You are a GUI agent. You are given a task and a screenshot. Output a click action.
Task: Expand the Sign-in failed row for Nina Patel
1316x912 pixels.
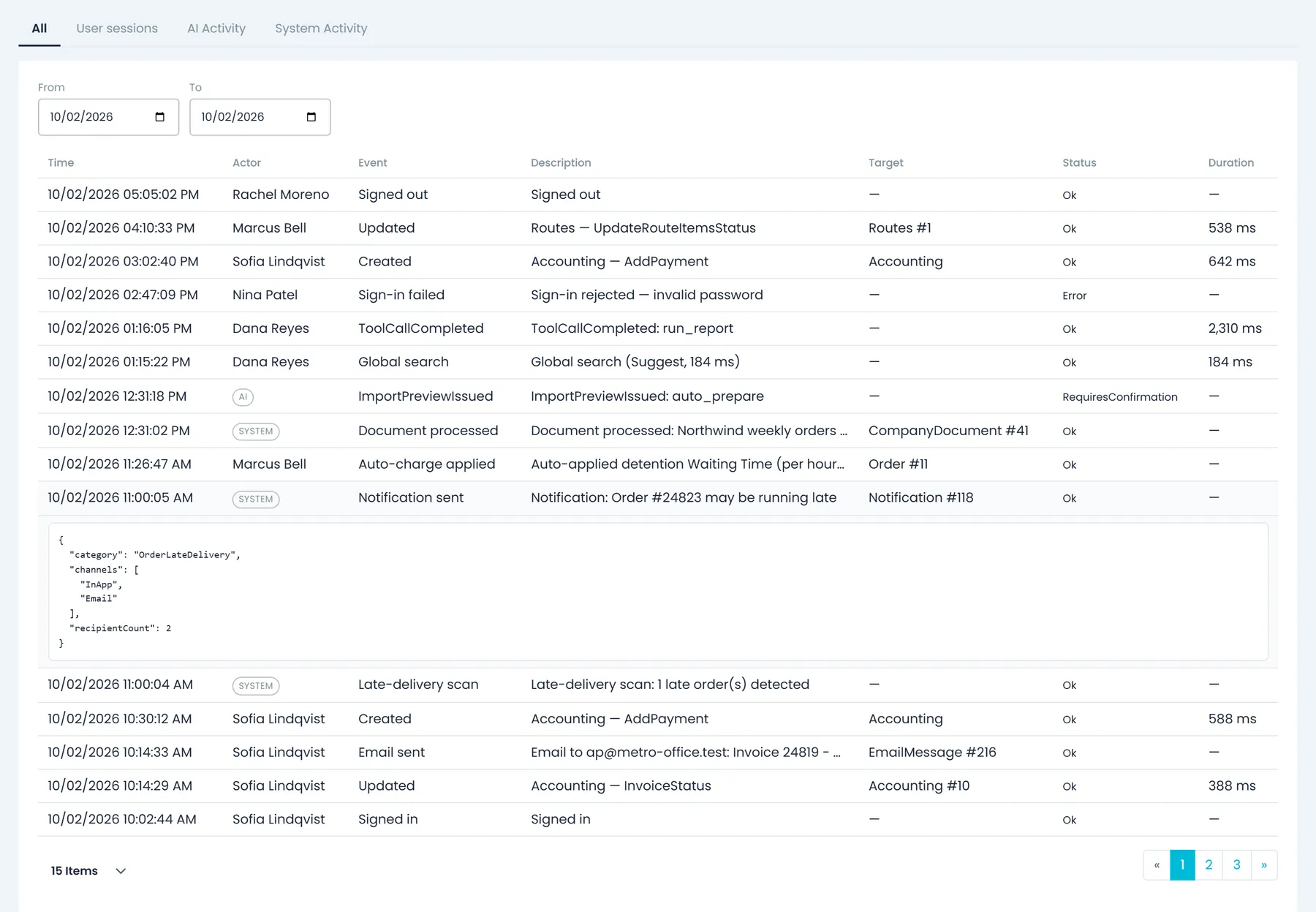pos(658,295)
